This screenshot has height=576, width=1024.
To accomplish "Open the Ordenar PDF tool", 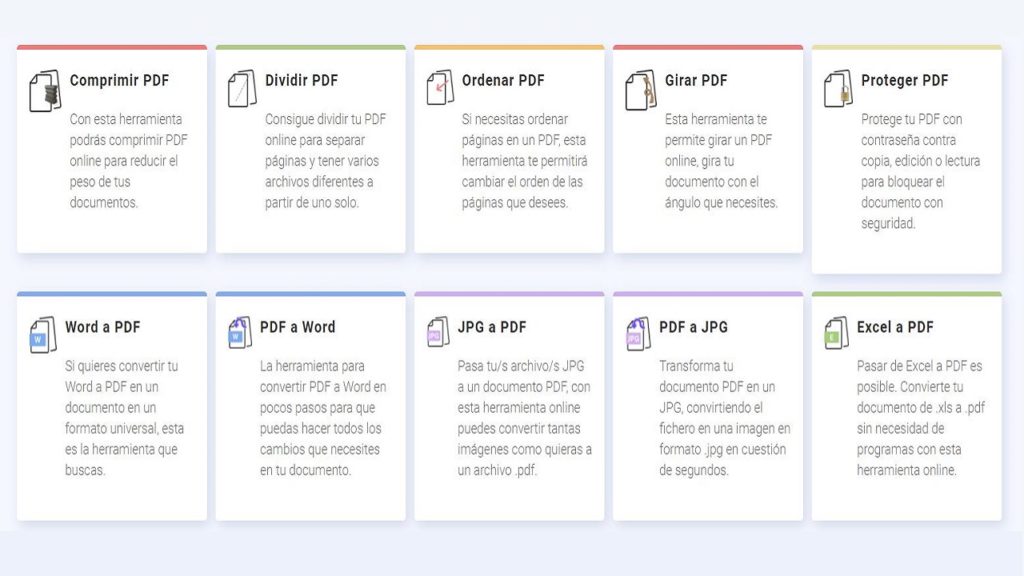I will point(503,80).
